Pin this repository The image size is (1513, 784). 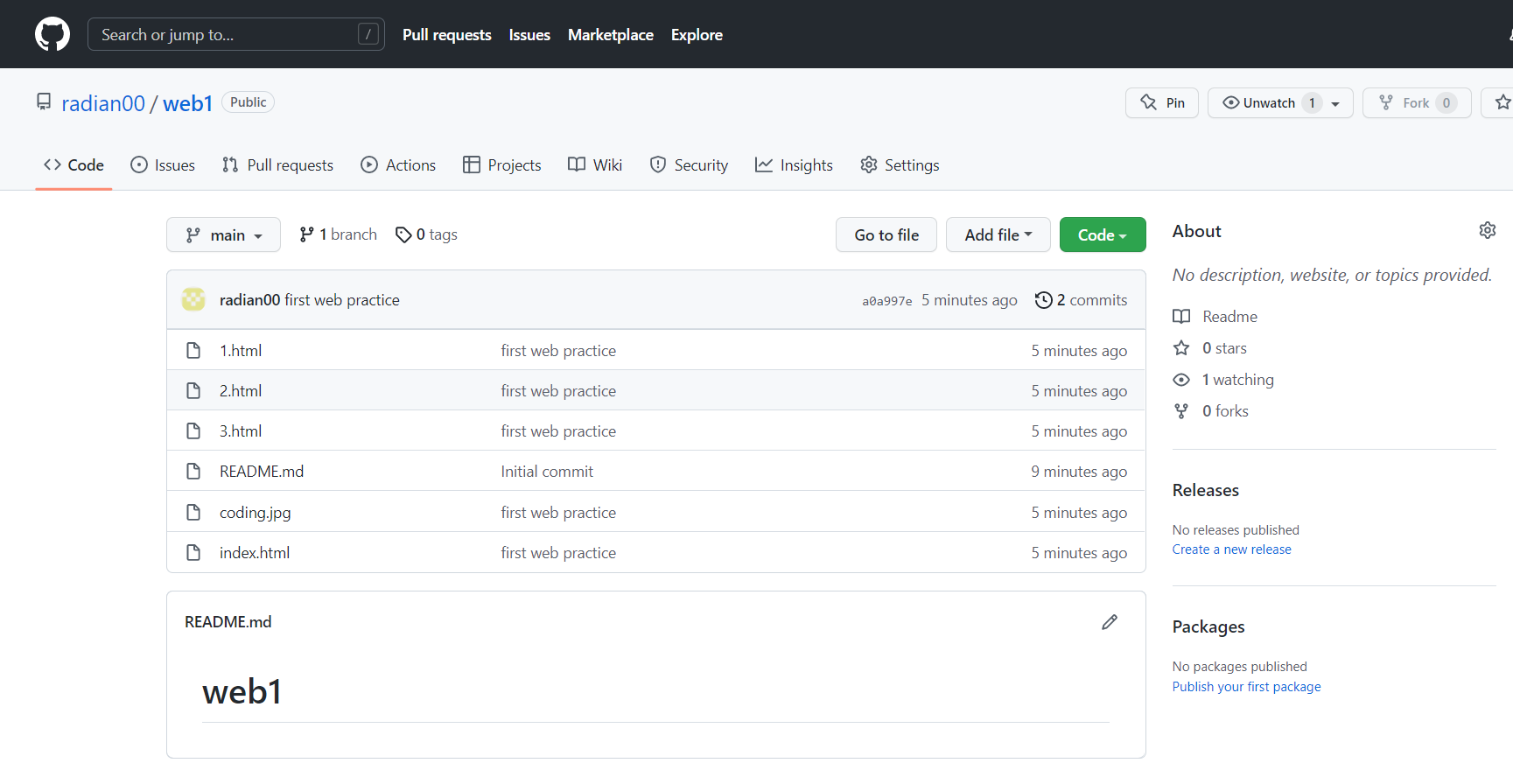click(x=1162, y=102)
